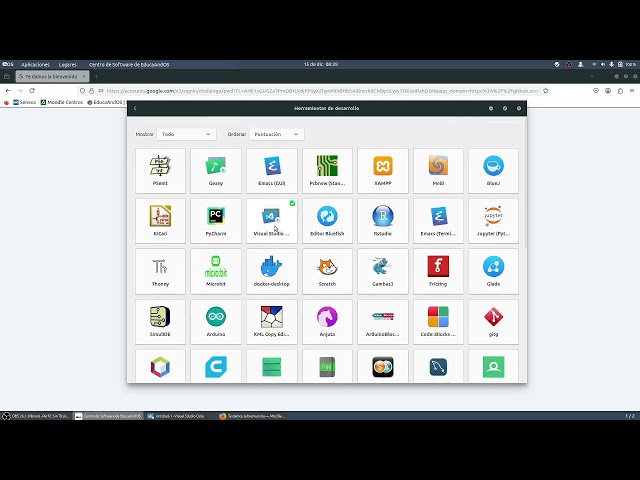Open the ArduinoBlocks app tile
Image resolution: width=640 pixels, height=480 pixels.
pos(383,322)
